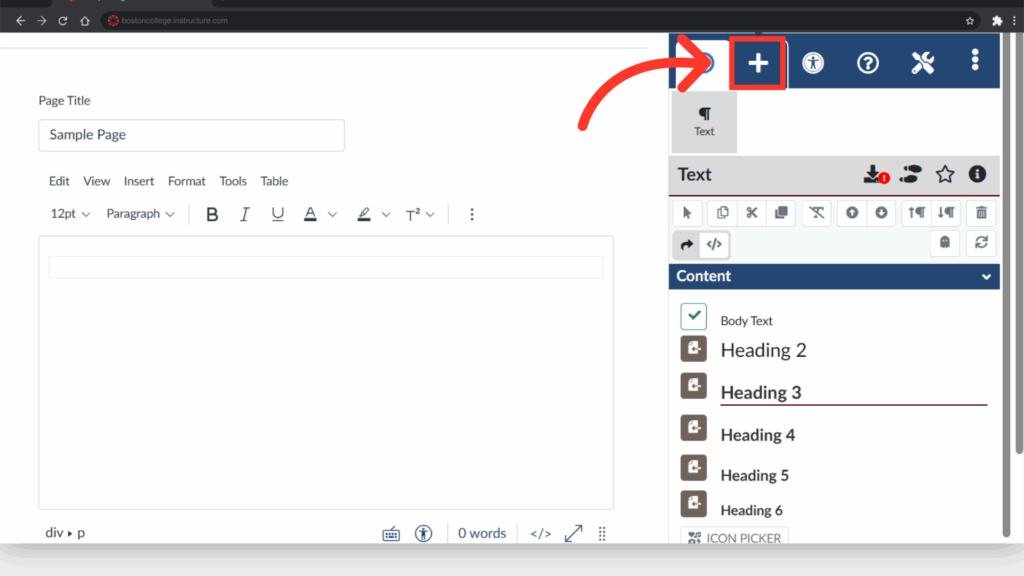Click the download icon with red alert
This screenshot has width=1024, height=576.
click(876, 174)
